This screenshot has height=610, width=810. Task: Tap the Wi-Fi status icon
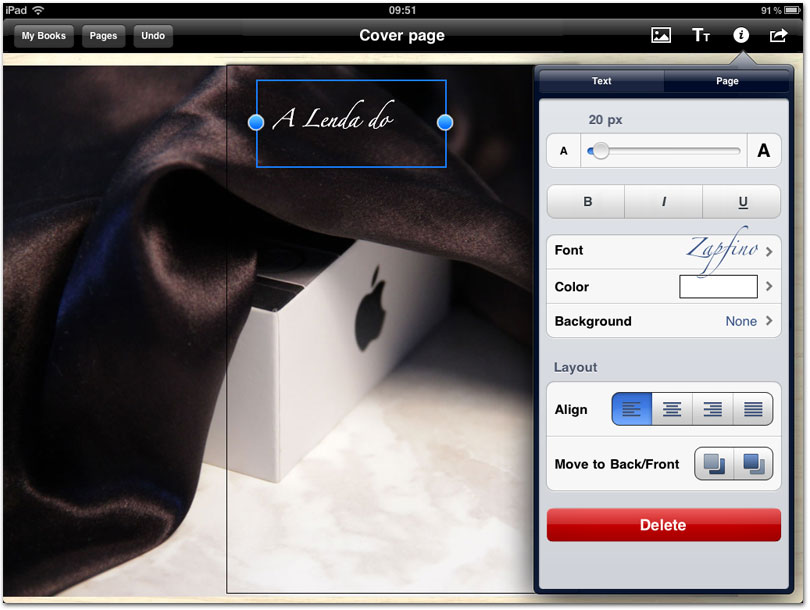(x=38, y=10)
